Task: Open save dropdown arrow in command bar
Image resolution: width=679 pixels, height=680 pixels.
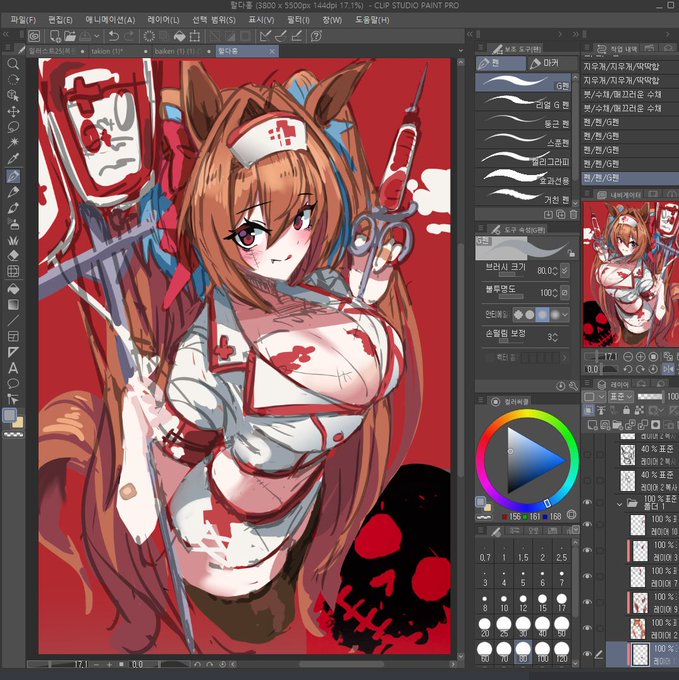Action: 97,36
